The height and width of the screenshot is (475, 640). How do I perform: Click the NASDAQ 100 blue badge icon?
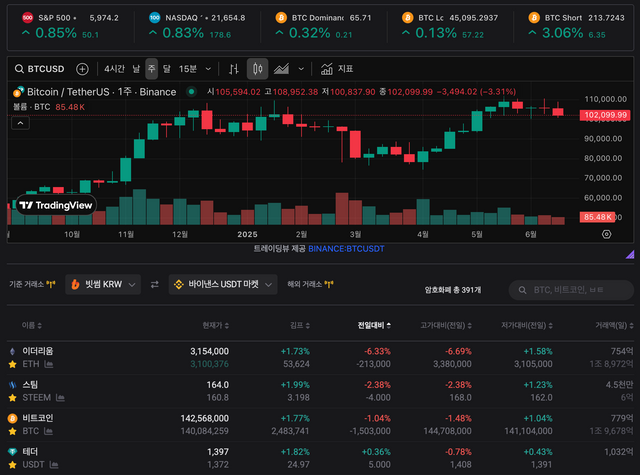click(x=155, y=18)
